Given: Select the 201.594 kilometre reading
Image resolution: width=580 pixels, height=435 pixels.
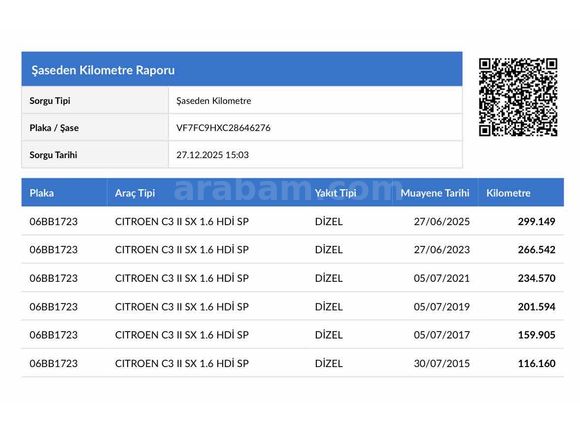Looking at the screenshot, I should click(536, 307).
